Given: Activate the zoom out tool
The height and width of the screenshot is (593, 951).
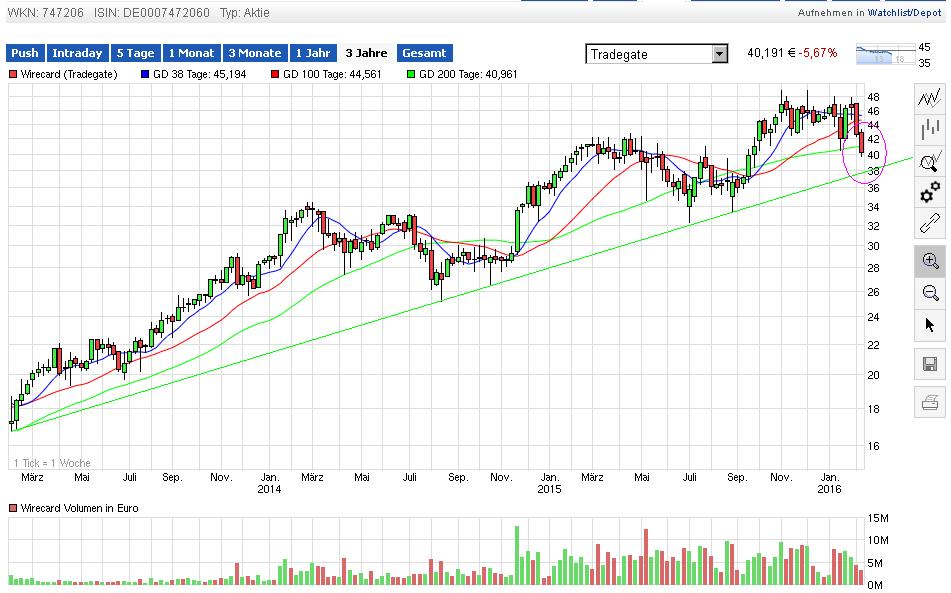Looking at the screenshot, I should coord(929,292).
